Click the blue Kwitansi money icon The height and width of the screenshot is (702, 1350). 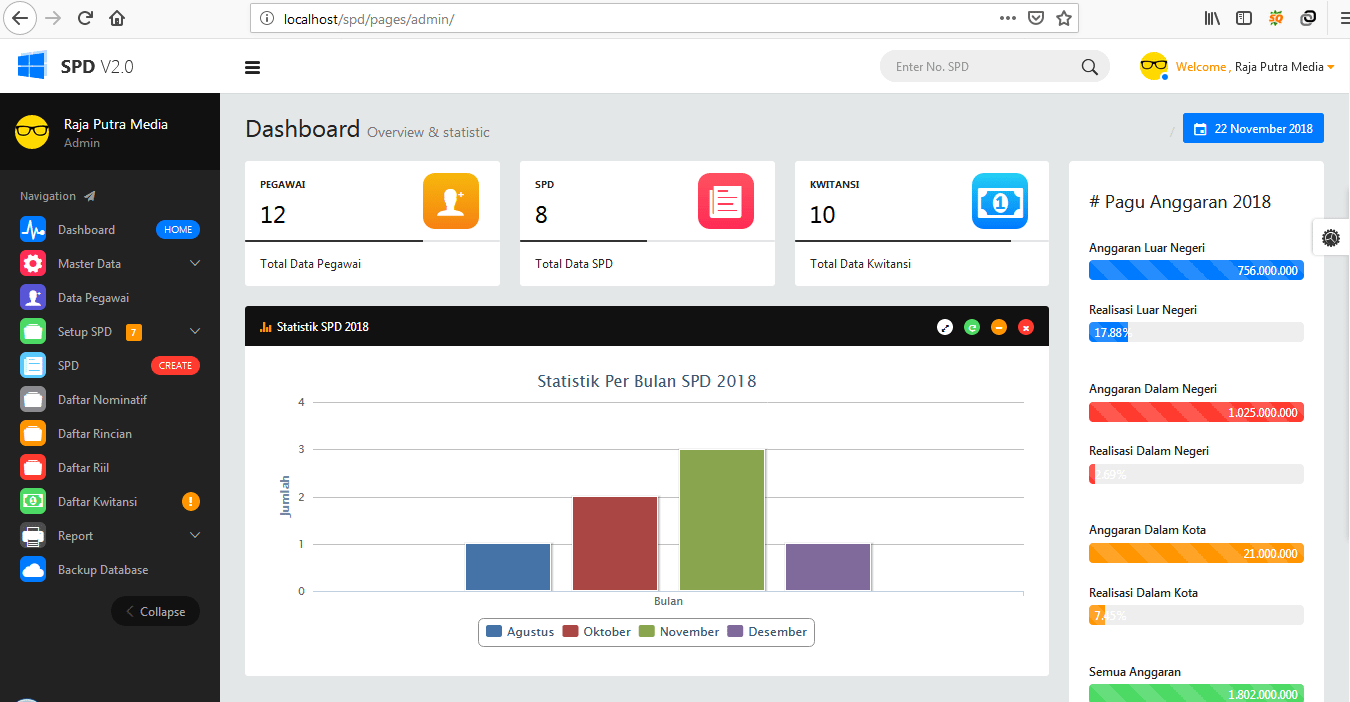coord(999,201)
